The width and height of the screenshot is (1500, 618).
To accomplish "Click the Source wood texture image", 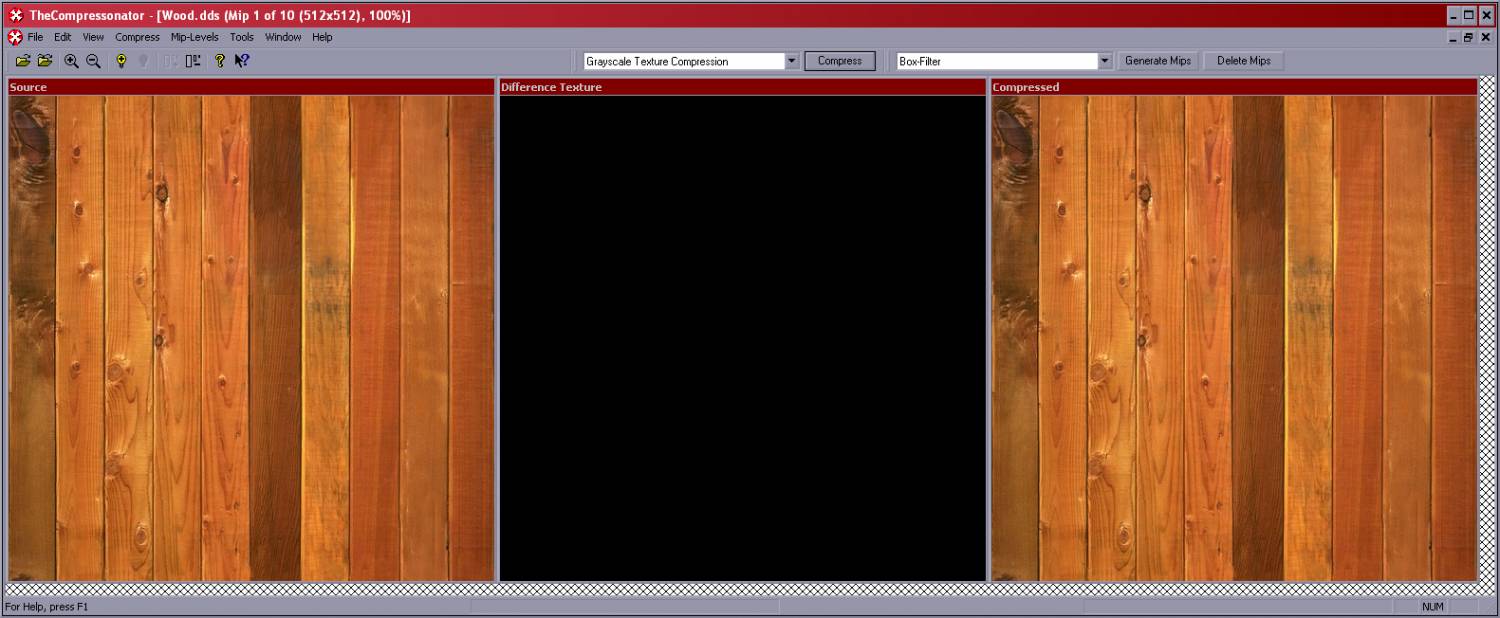I will click(251, 338).
